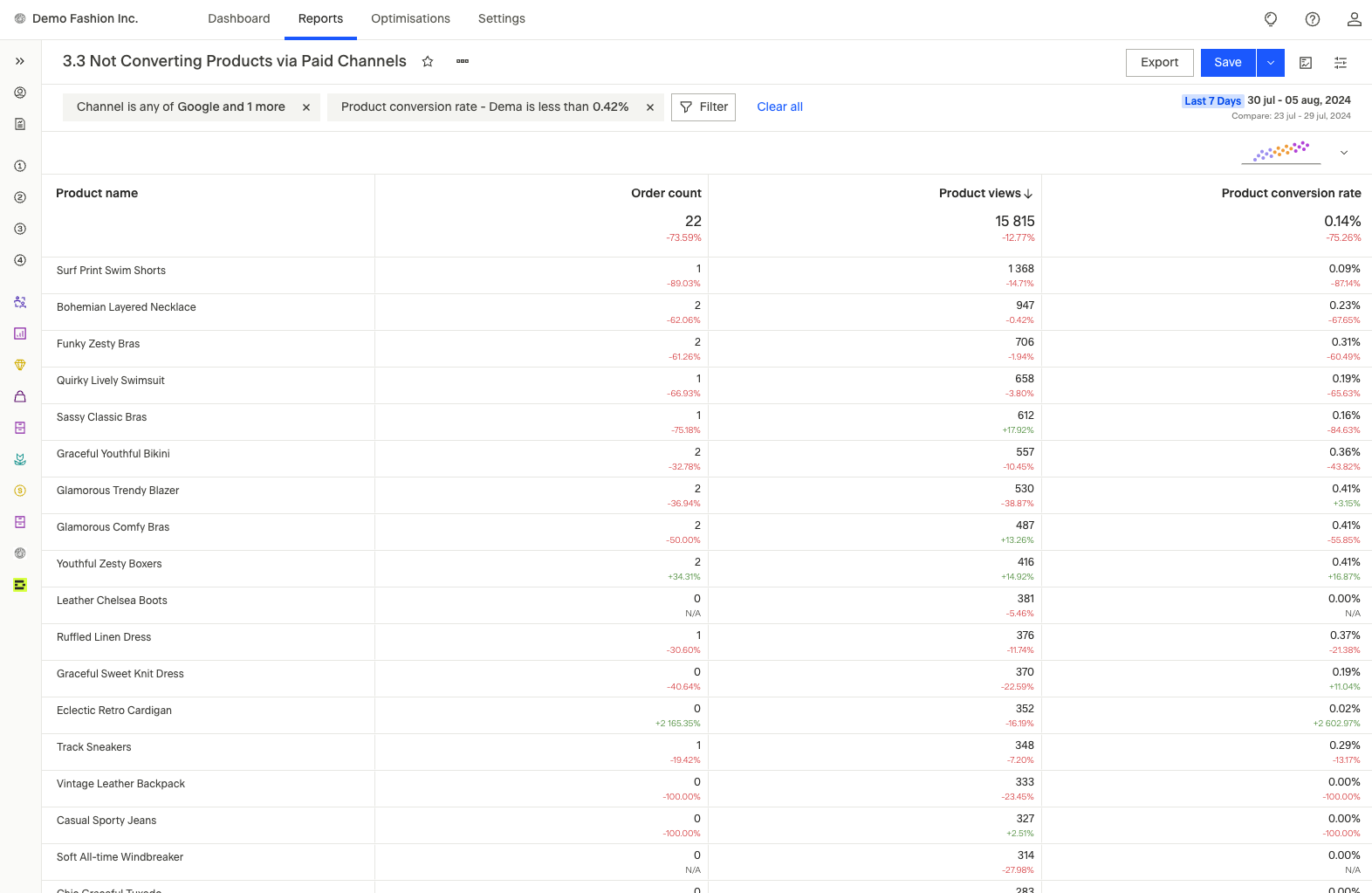The image size is (1372, 893).
Task: Expand the scatter chart panel chevron
Action: coord(1344,153)
